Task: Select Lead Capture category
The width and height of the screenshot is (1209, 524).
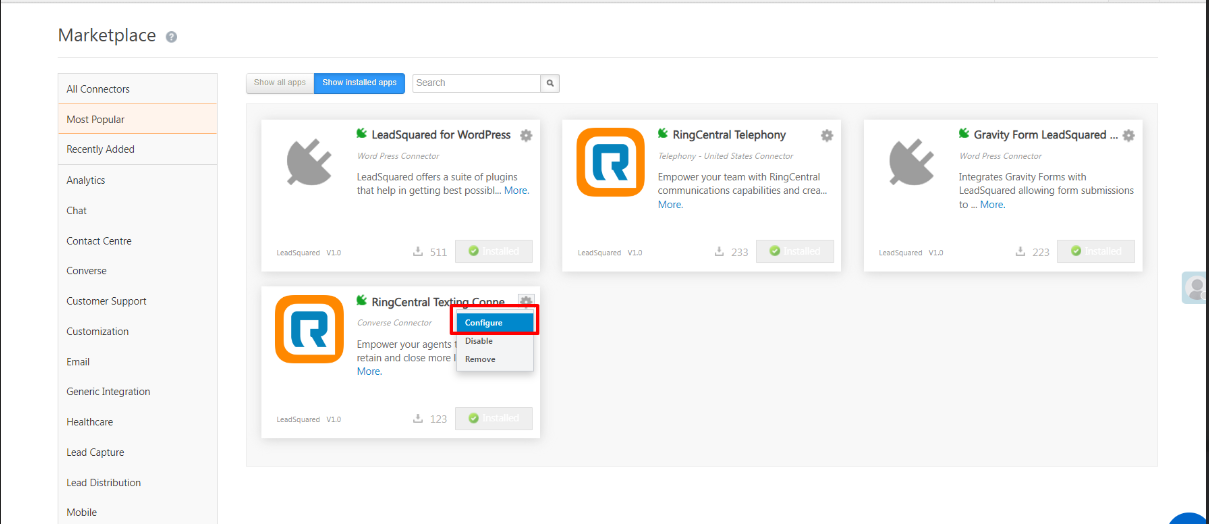Action: pos(138,452)
